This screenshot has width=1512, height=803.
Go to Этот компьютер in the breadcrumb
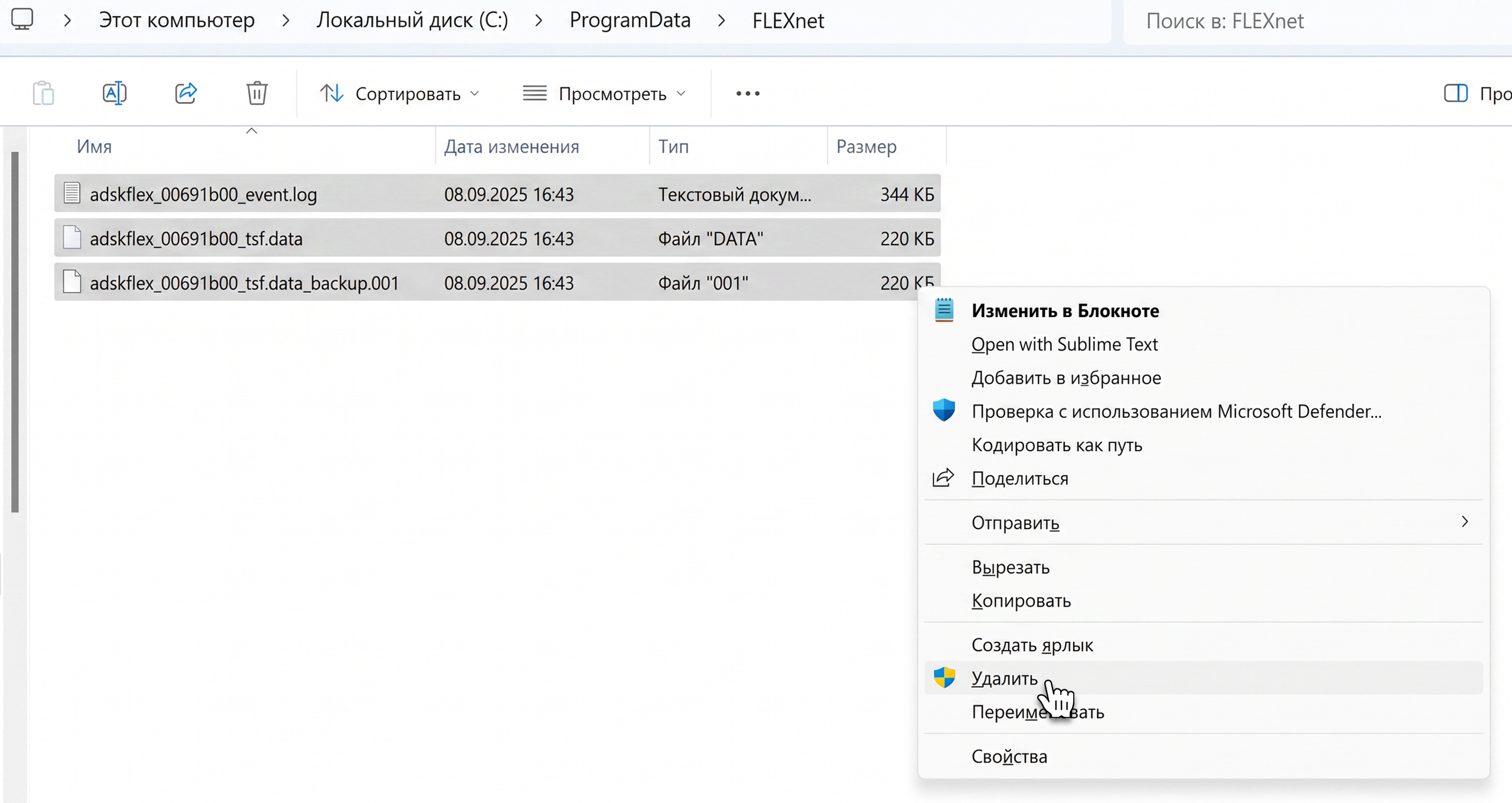pos(177,21)
